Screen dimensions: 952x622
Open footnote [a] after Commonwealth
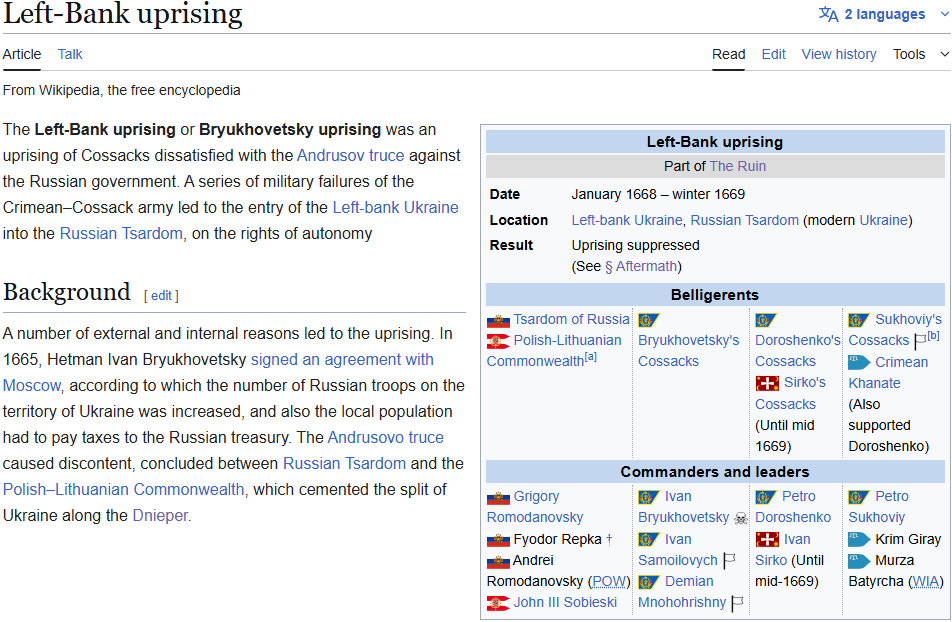(591, 357)
